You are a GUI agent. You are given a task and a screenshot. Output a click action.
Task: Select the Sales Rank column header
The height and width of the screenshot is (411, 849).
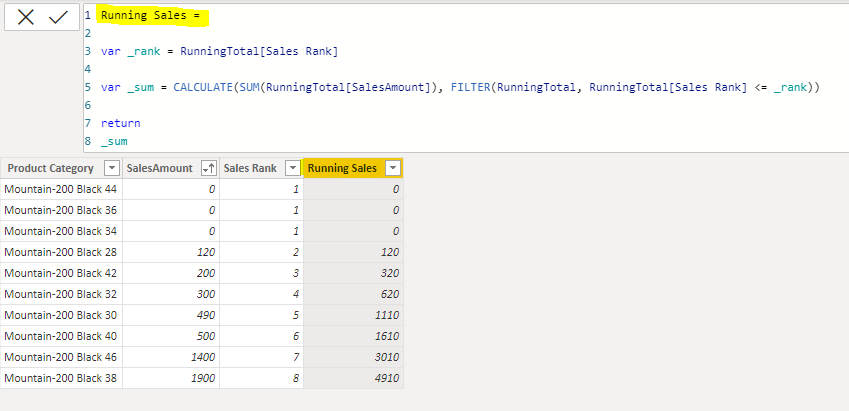262,168
